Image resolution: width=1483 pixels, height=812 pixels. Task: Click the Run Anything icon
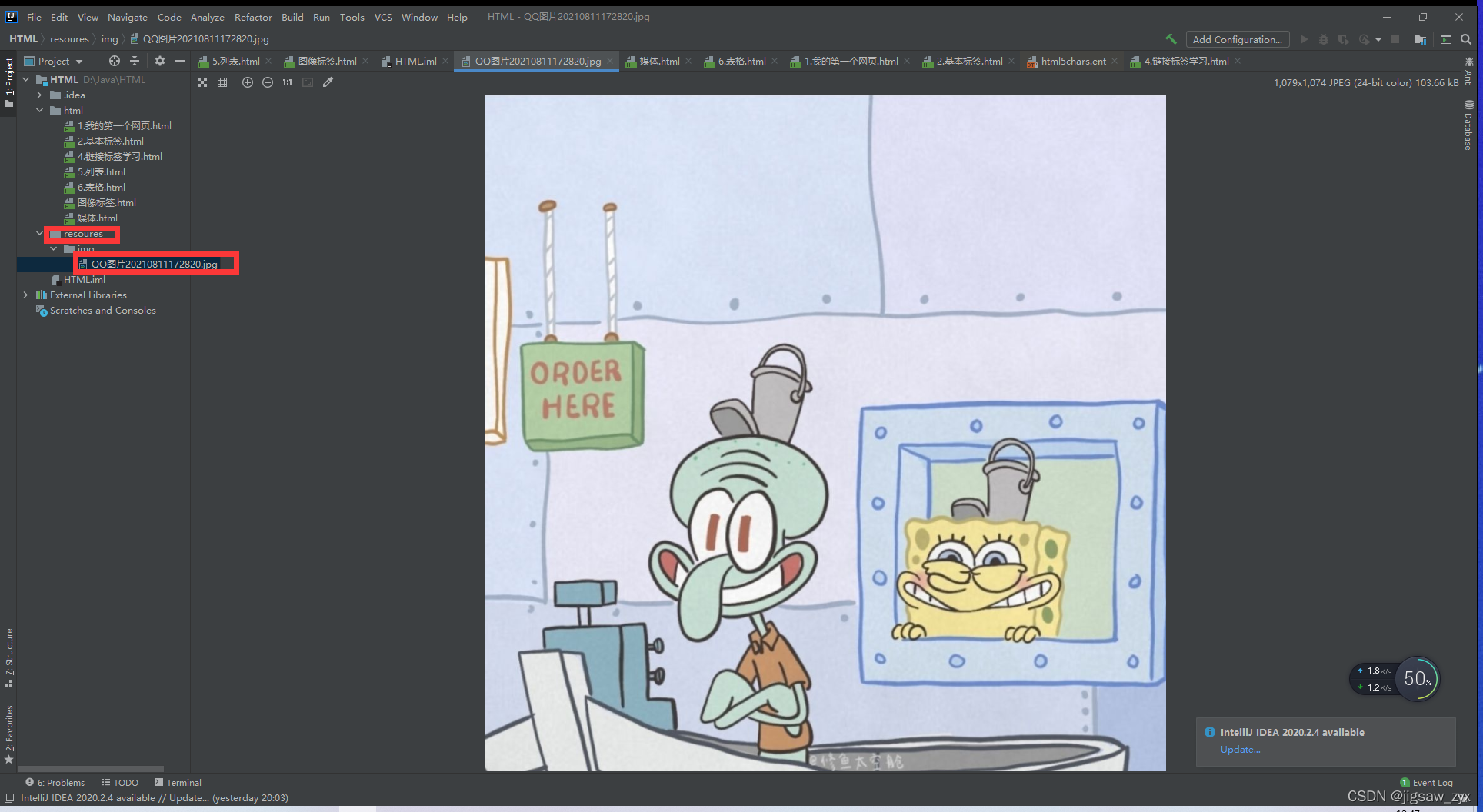pos(1446,39)
